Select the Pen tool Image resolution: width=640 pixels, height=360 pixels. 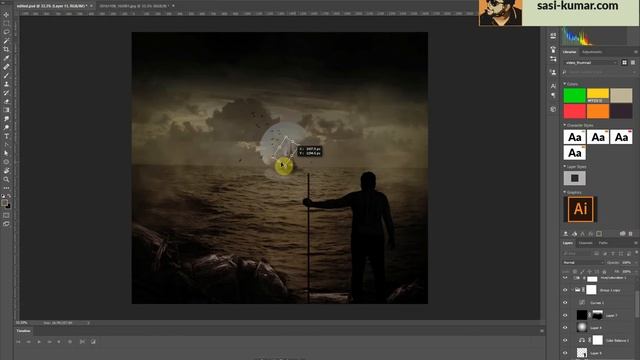[6, 144]
